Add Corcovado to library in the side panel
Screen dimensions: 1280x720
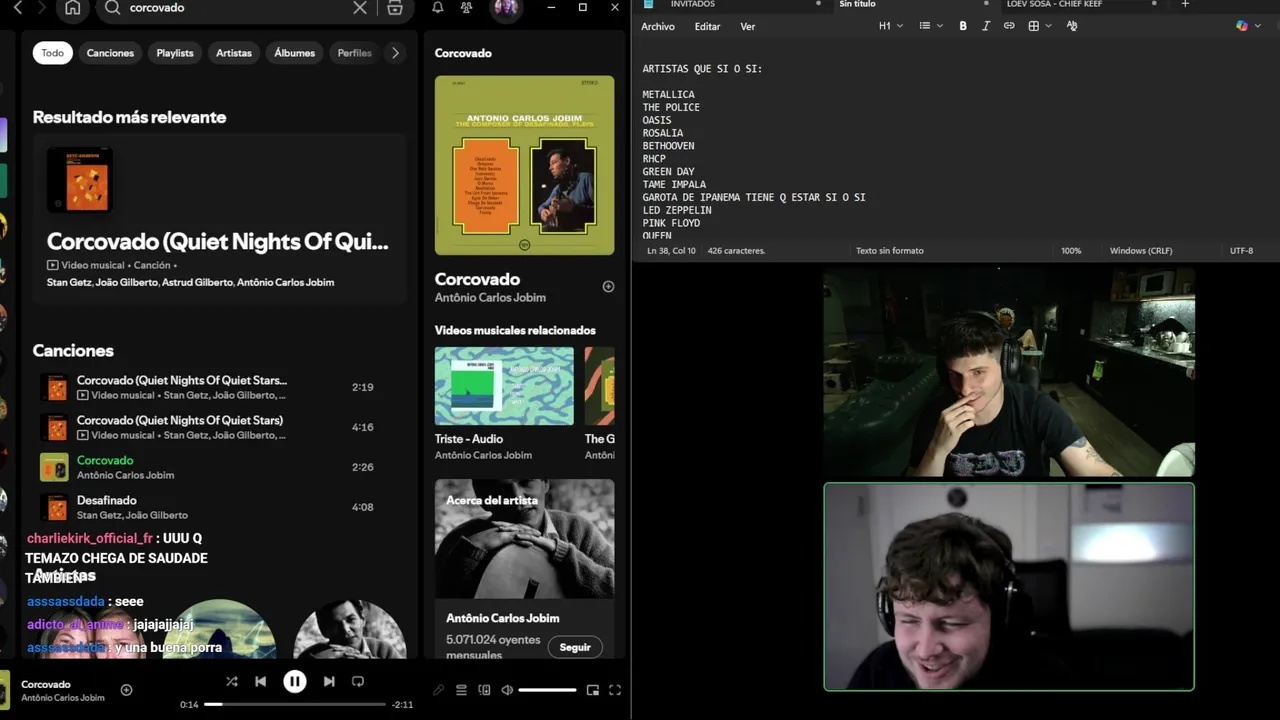pyautogui.click(x=608, y=286)
